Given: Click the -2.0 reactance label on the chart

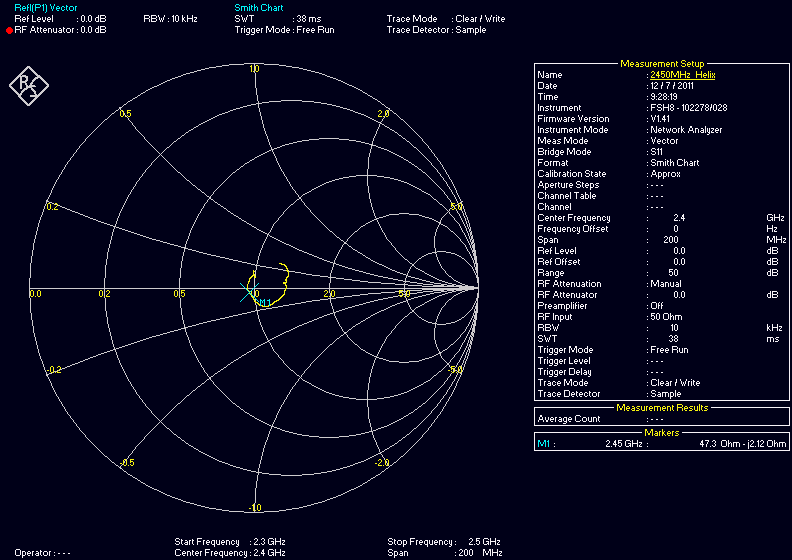Looking at the screenshot, I should coord(381,463).
